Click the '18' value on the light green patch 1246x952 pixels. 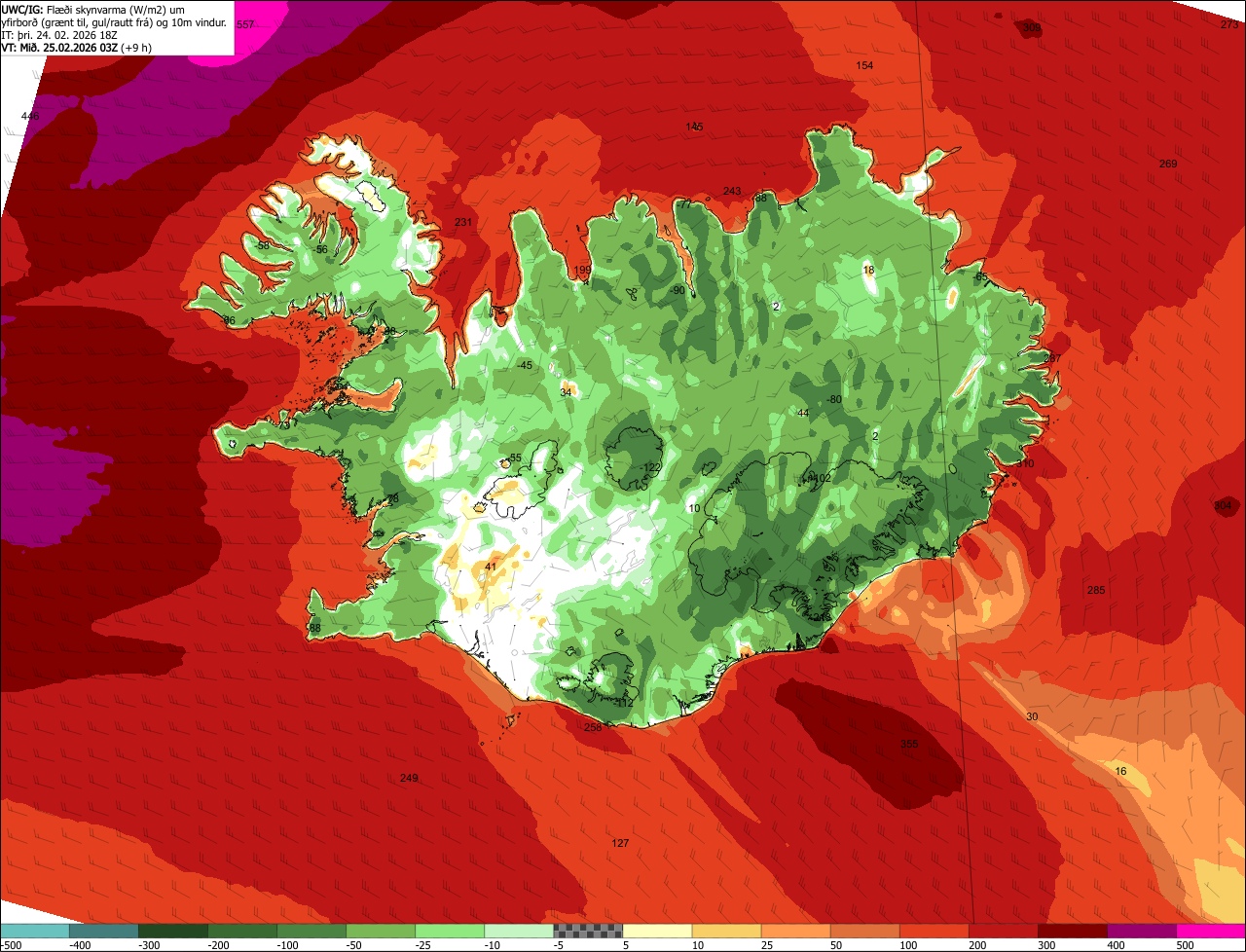868,270
